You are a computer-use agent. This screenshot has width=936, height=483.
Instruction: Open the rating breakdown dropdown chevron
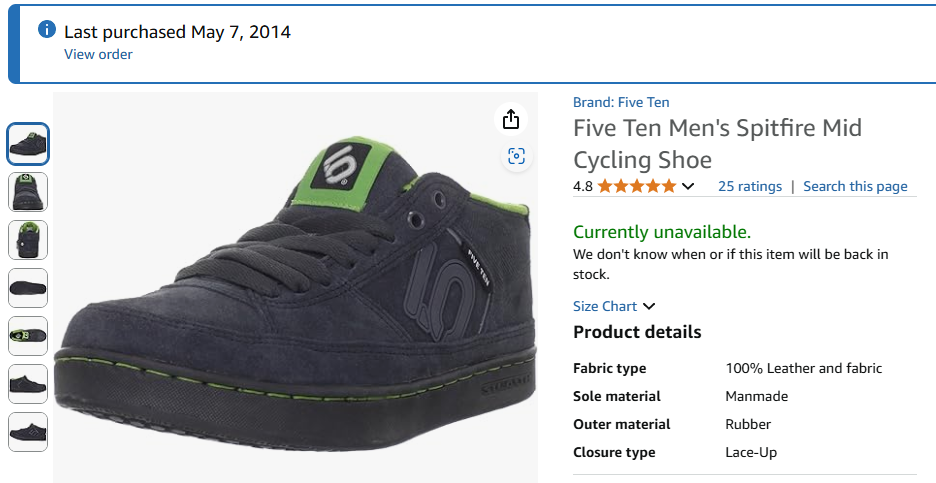pos(688,186)
